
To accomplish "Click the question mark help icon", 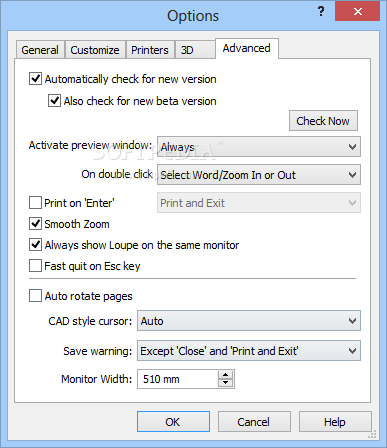I will pyautogui.click(x=321, y=12).
